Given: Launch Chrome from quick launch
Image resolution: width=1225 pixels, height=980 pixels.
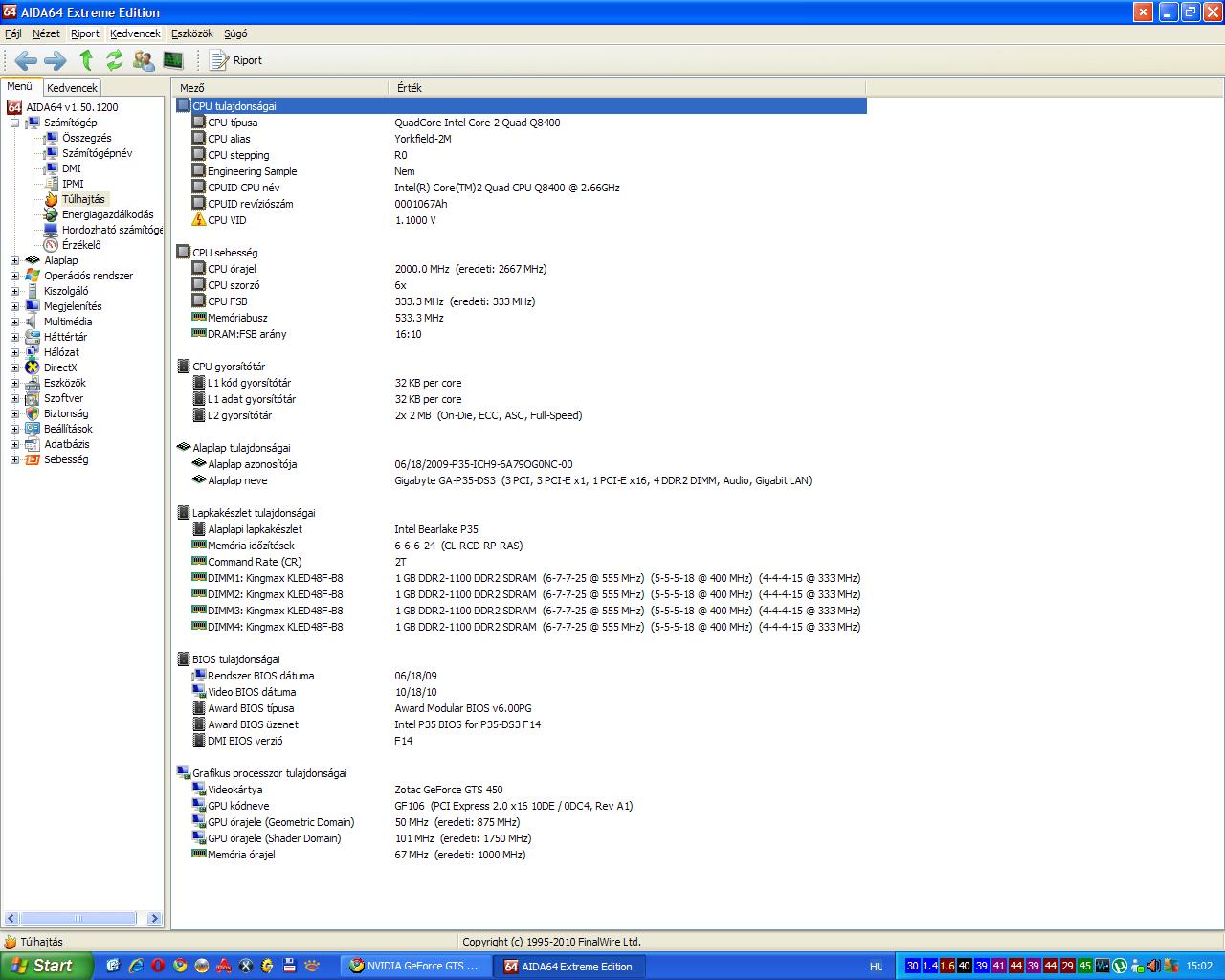Looking at the screenshot, I should (179, 966).
